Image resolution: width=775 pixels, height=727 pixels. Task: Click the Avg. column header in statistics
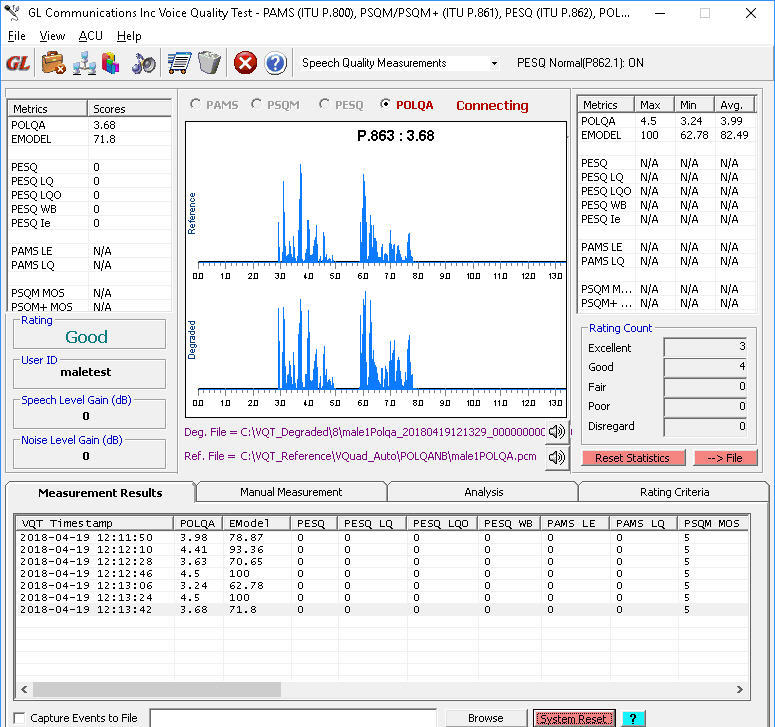(735, 105)
